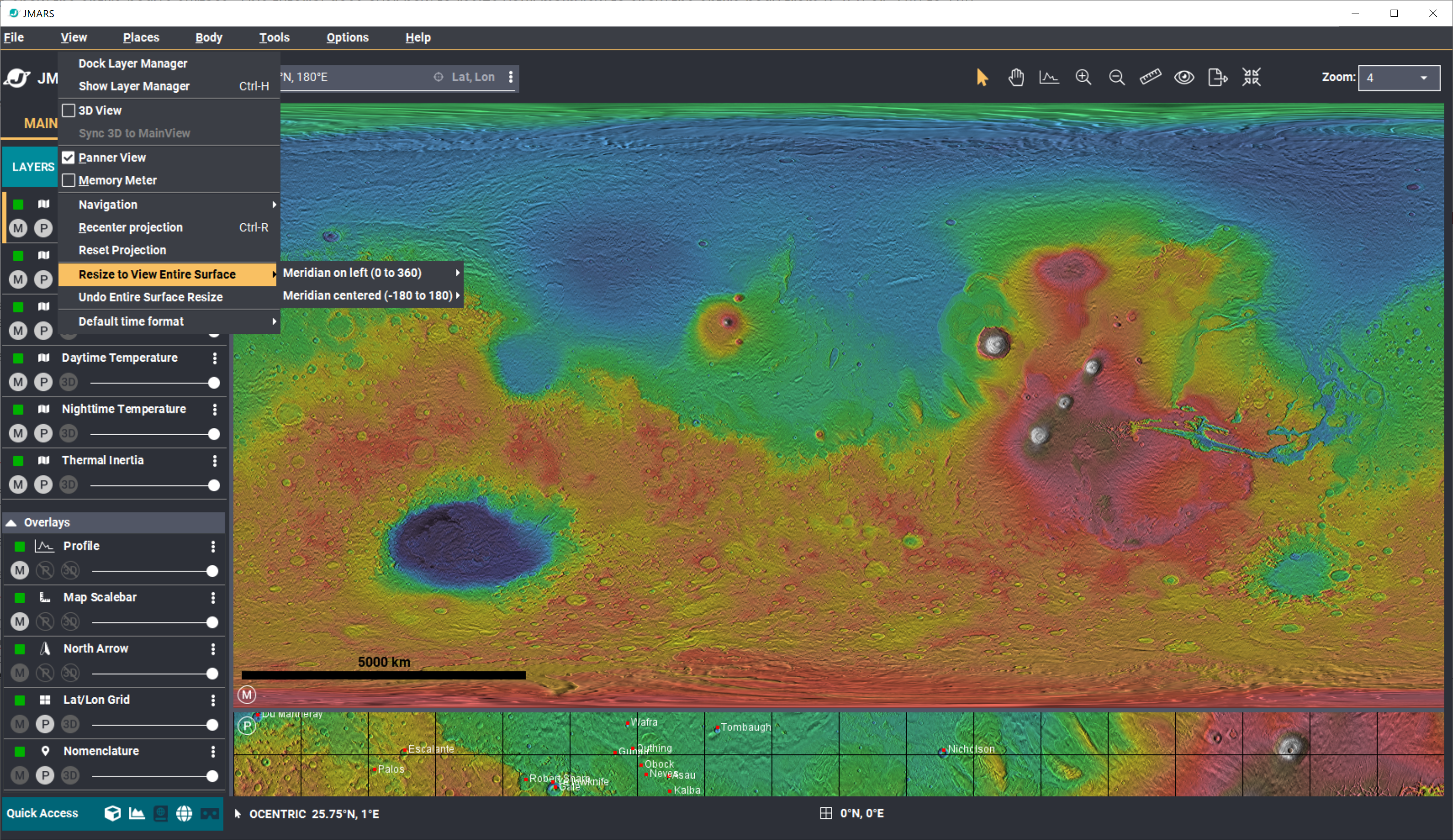The image size is (1453, 840).
Task: Open Nighttime Temperature layer options dots
Action: 214,409
